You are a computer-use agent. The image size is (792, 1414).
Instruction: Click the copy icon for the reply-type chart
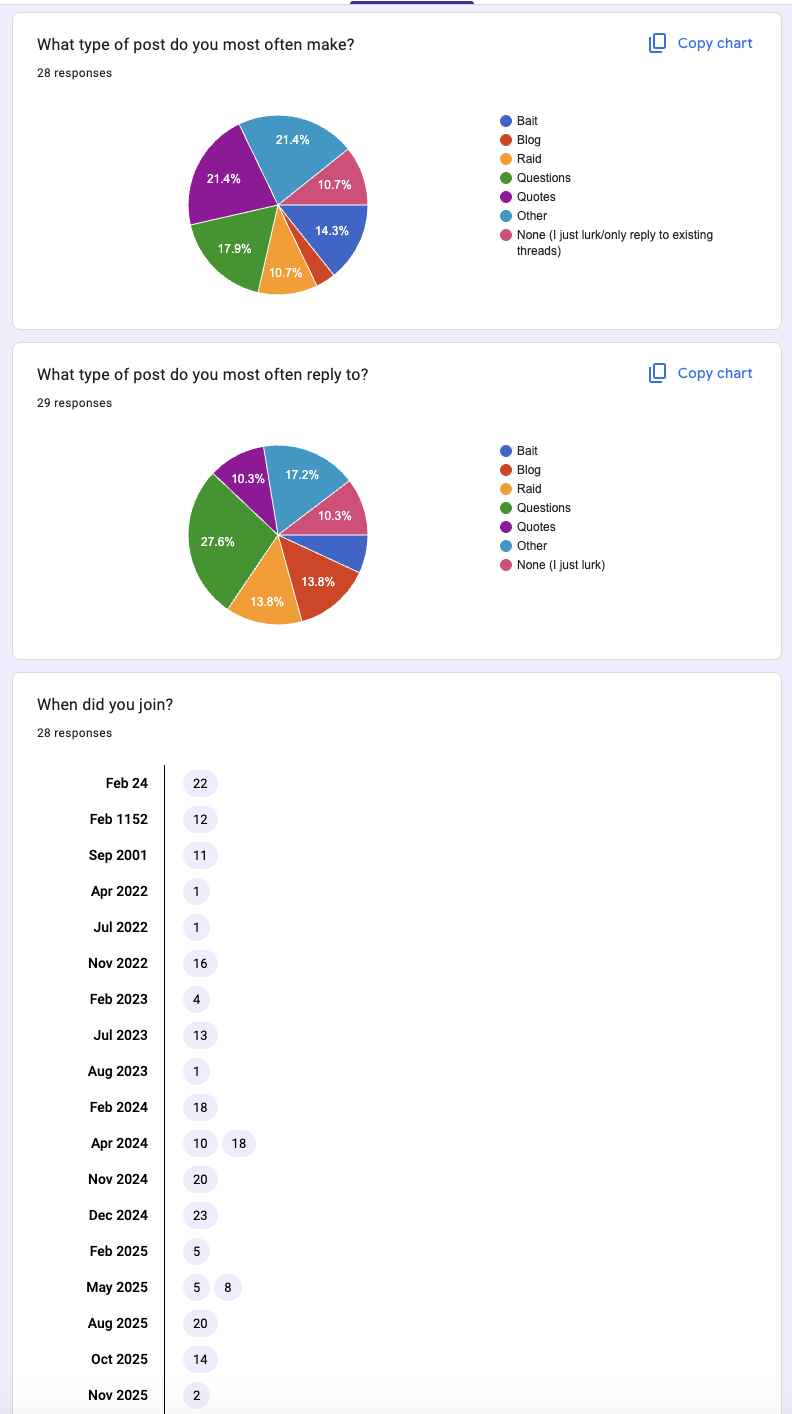[x=657, y=373]
